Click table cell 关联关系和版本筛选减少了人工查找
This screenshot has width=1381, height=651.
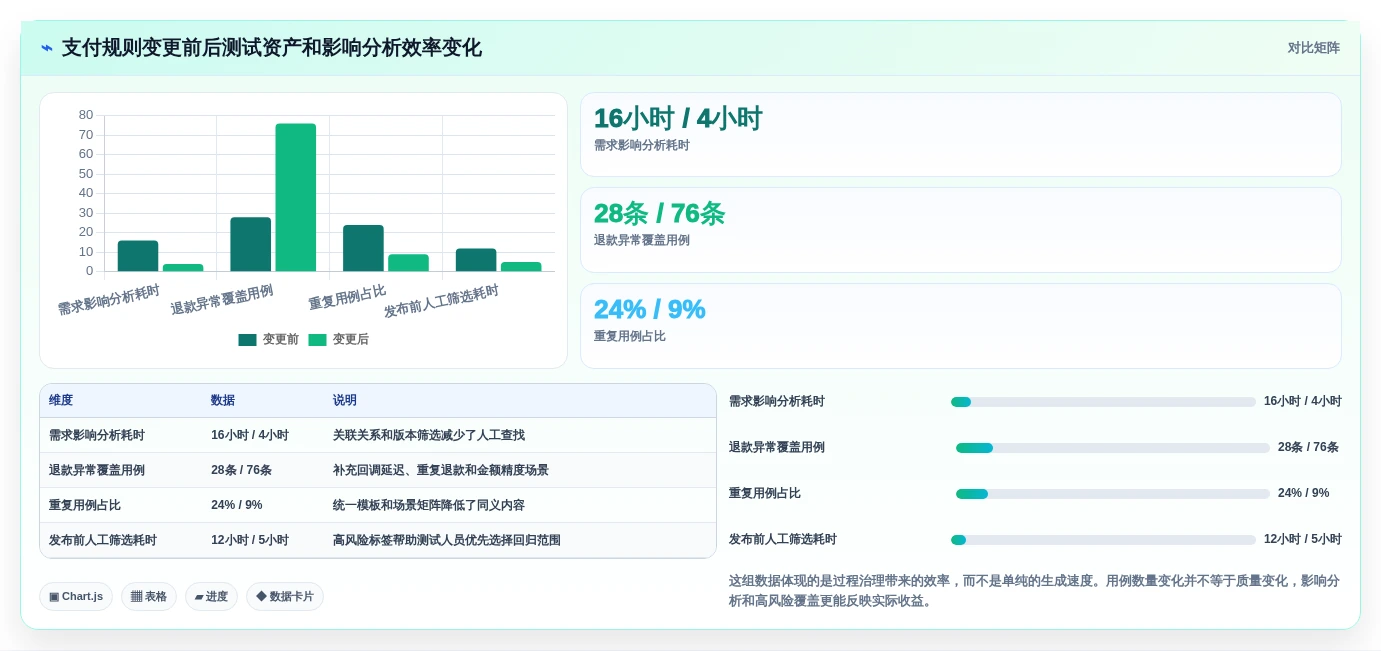520,436
